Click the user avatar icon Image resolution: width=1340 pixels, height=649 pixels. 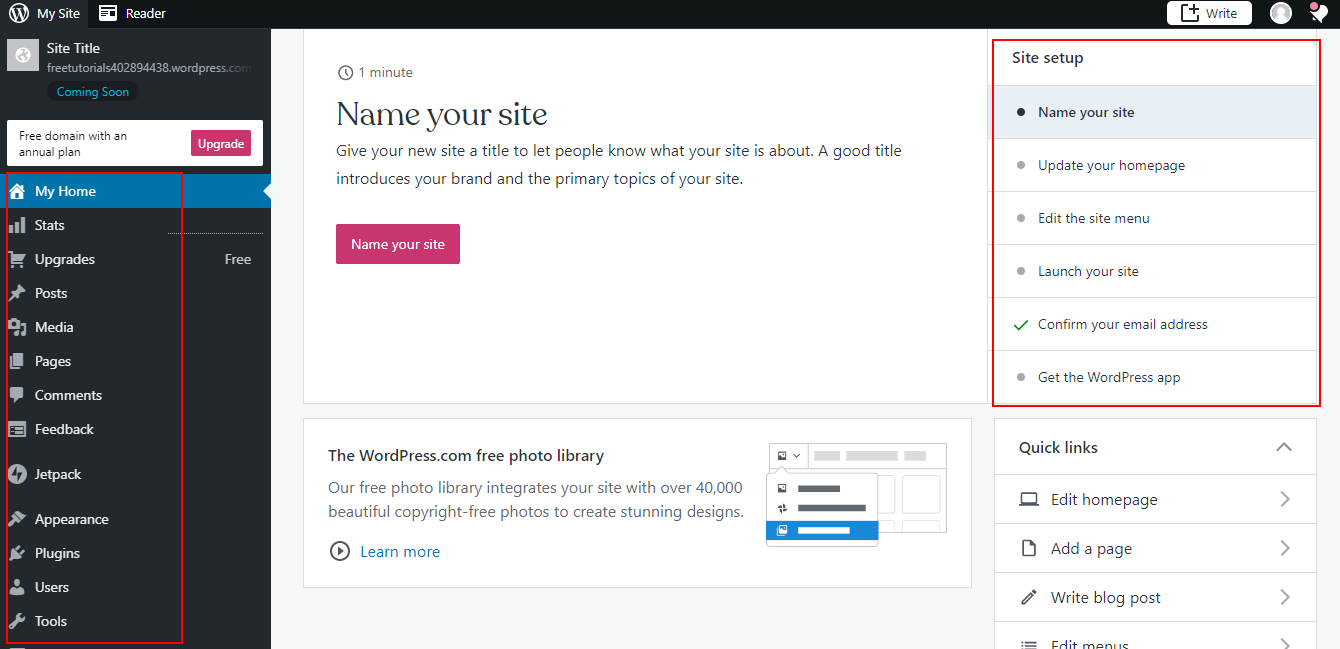[x=1281, y=13]
